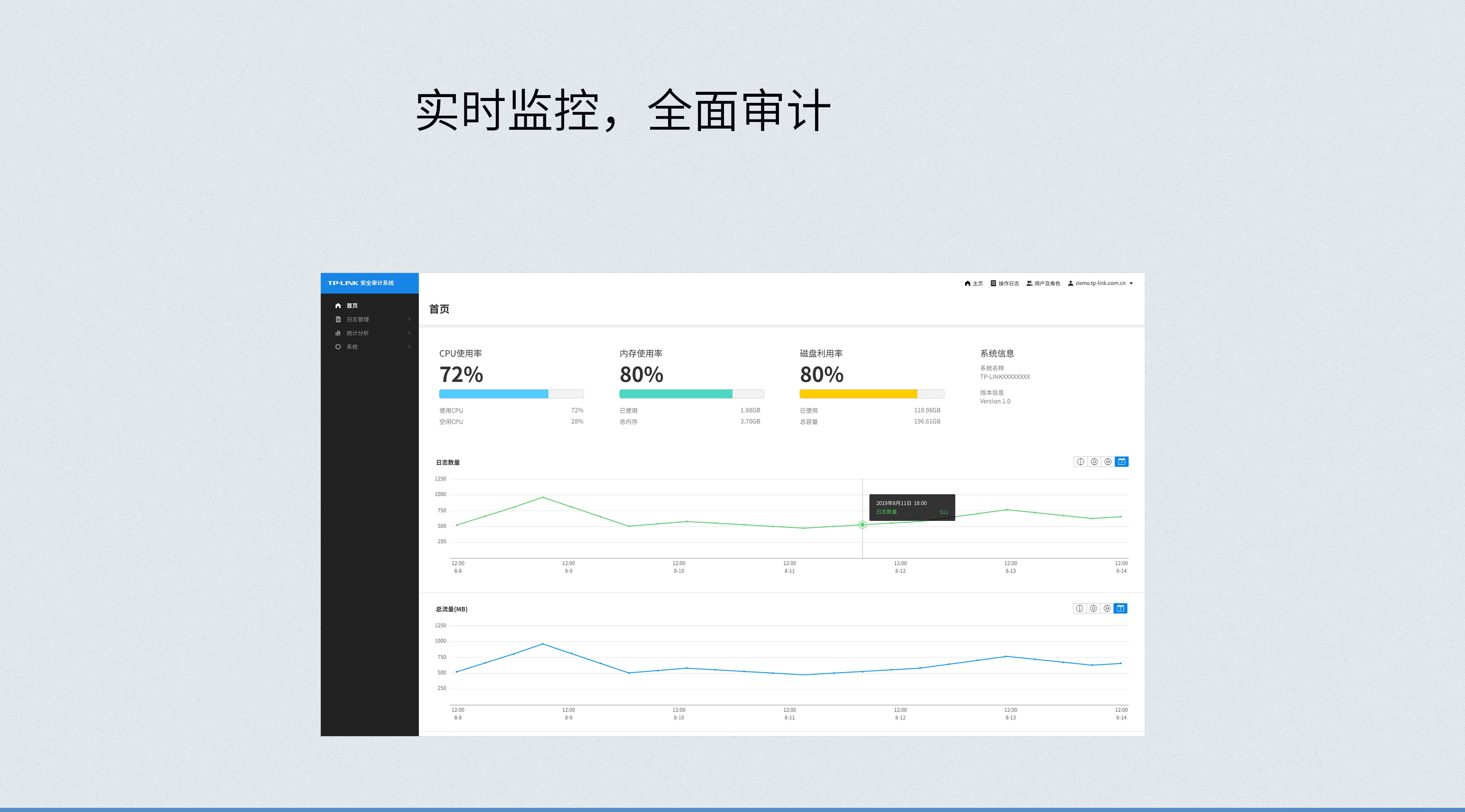Select 24-hour range on 总流量 chart
The width and height of the screenshot is (1465, 812).
[x=1107, y=609]
